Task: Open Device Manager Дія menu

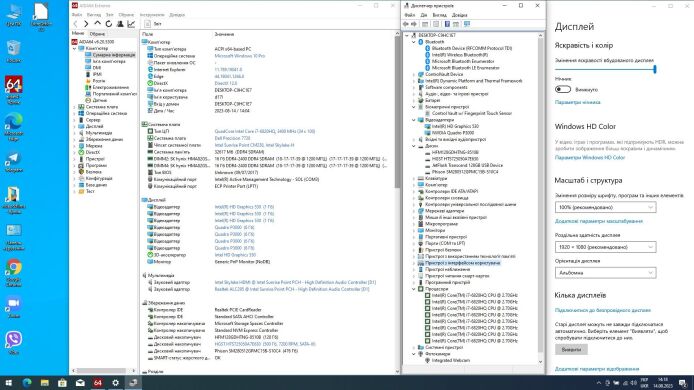Action: click(424, 15)
